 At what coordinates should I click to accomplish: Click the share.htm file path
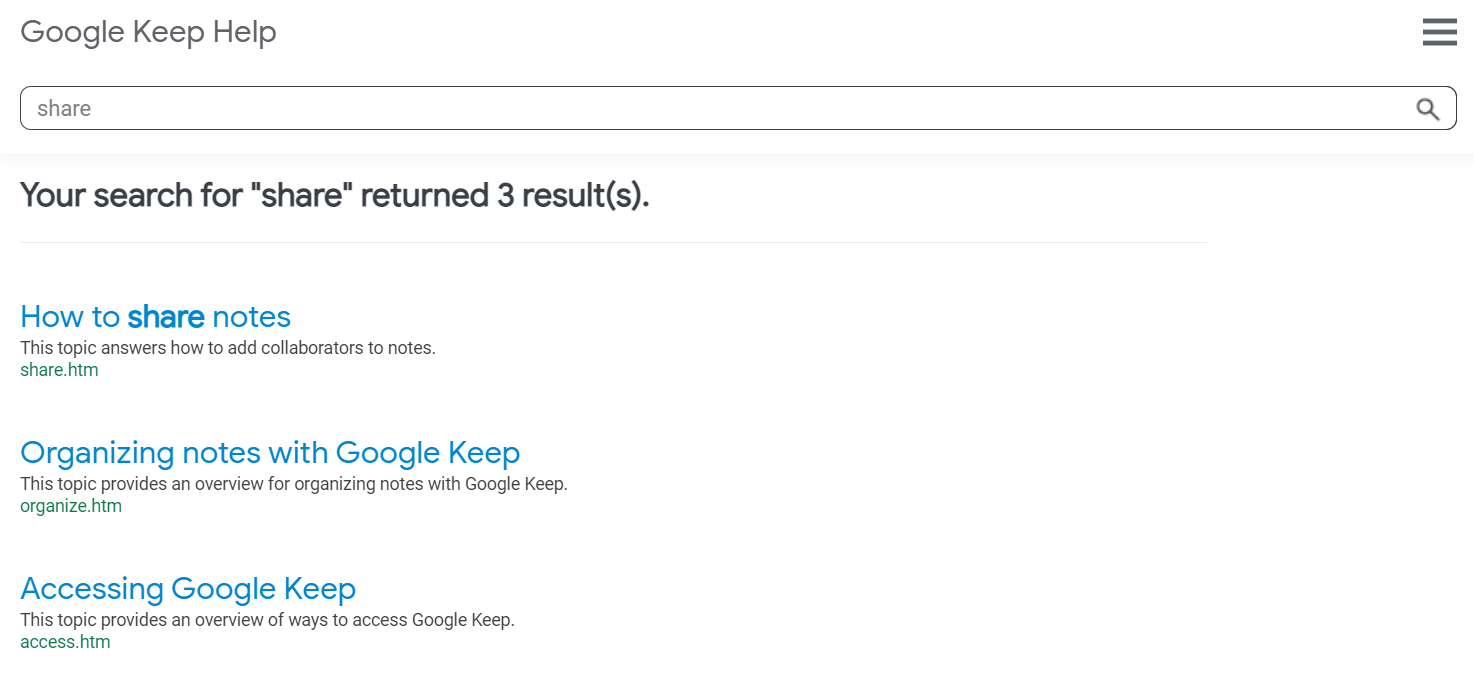pyautogui.click(x=59, y=370)
